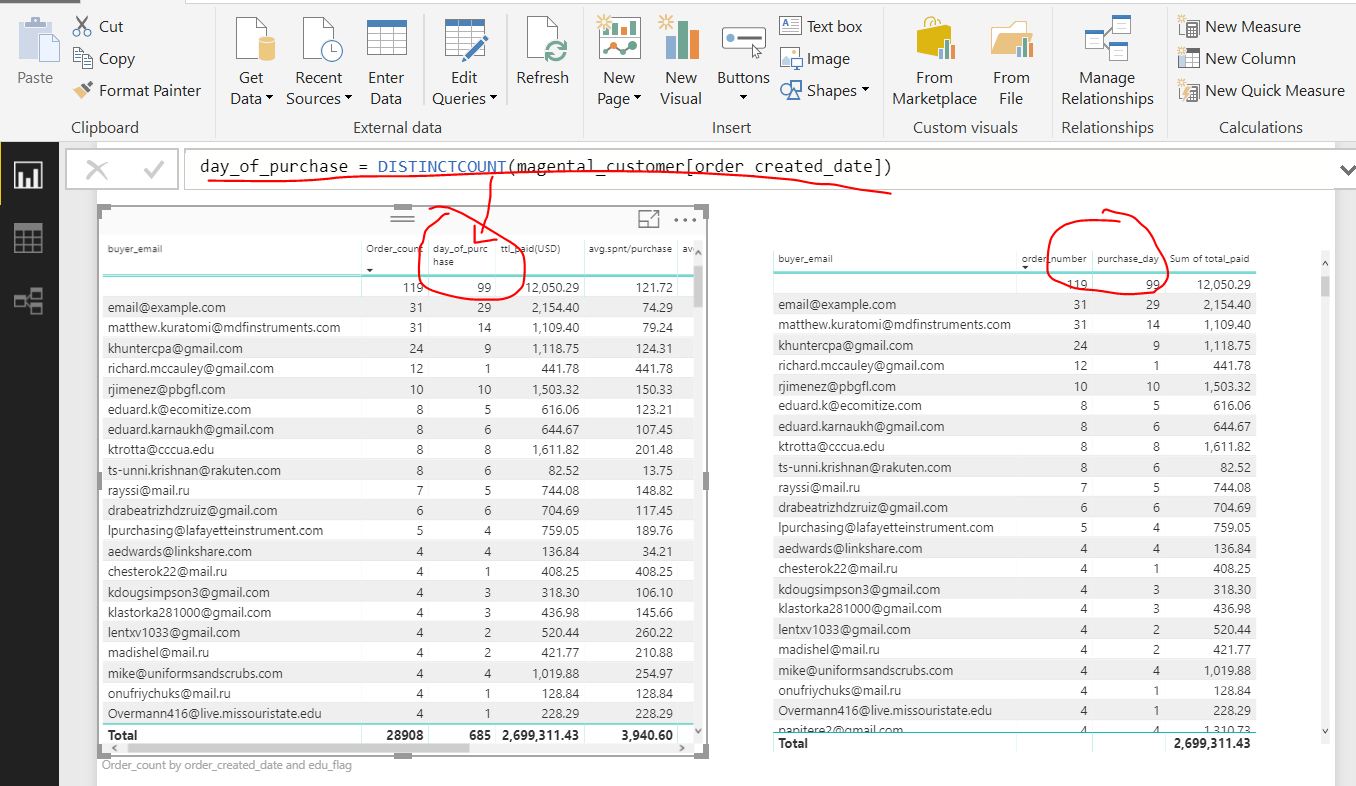Sort left table by Order_count header
This screenshot has width=1356, height=786.
click(395, 249)
